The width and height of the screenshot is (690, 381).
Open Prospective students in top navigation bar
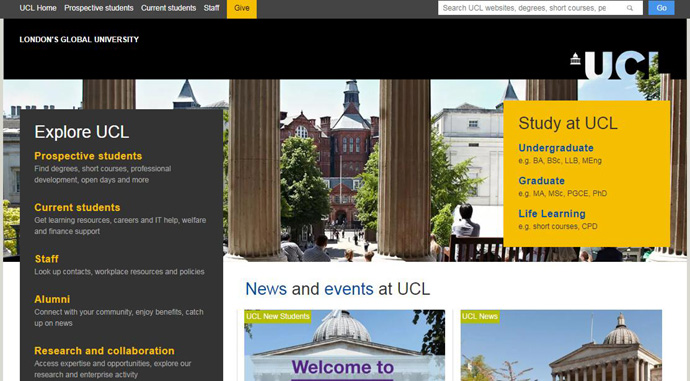pos(99,8)
